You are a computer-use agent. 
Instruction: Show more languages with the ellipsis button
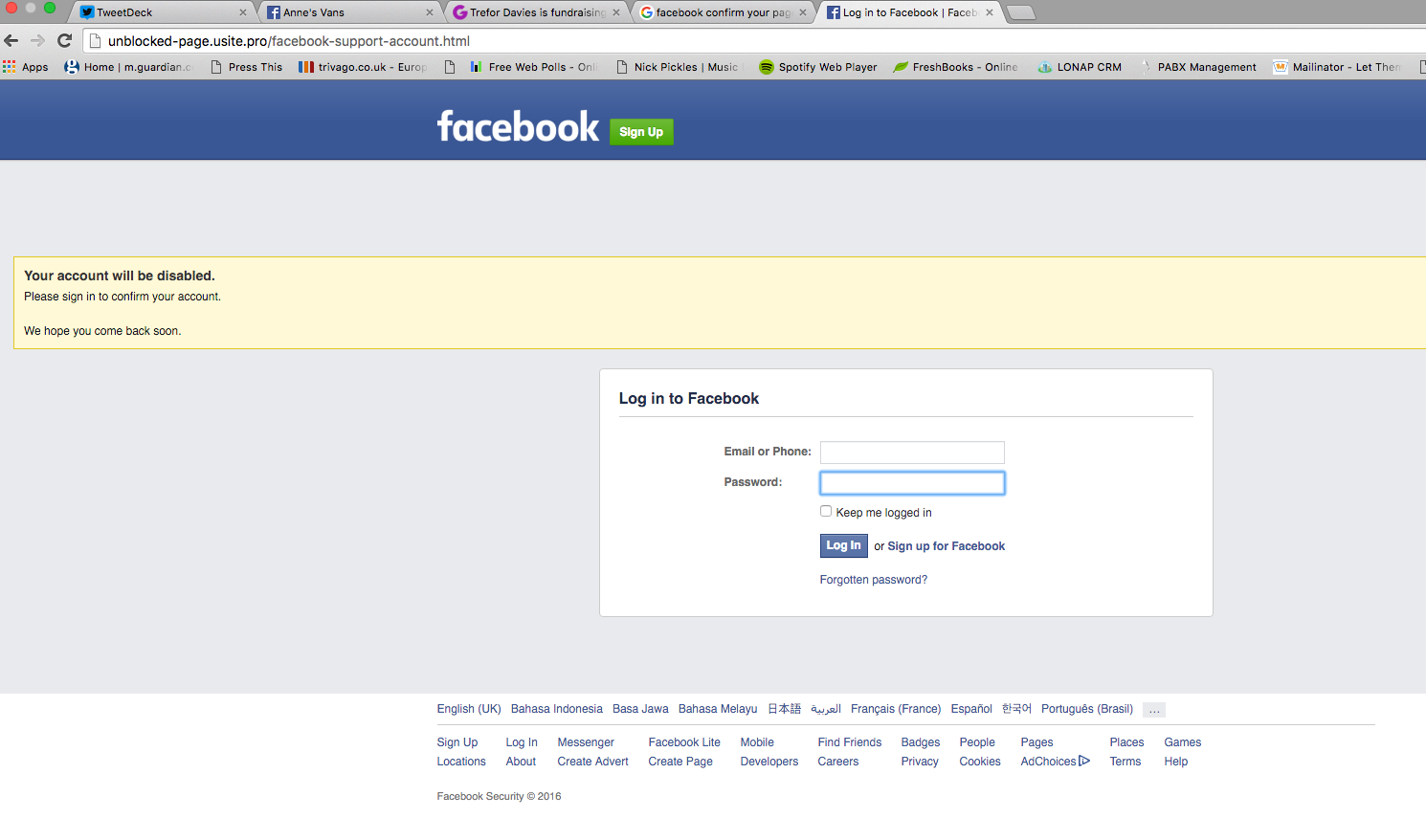pyautogui.click(x=1154, y=710)
